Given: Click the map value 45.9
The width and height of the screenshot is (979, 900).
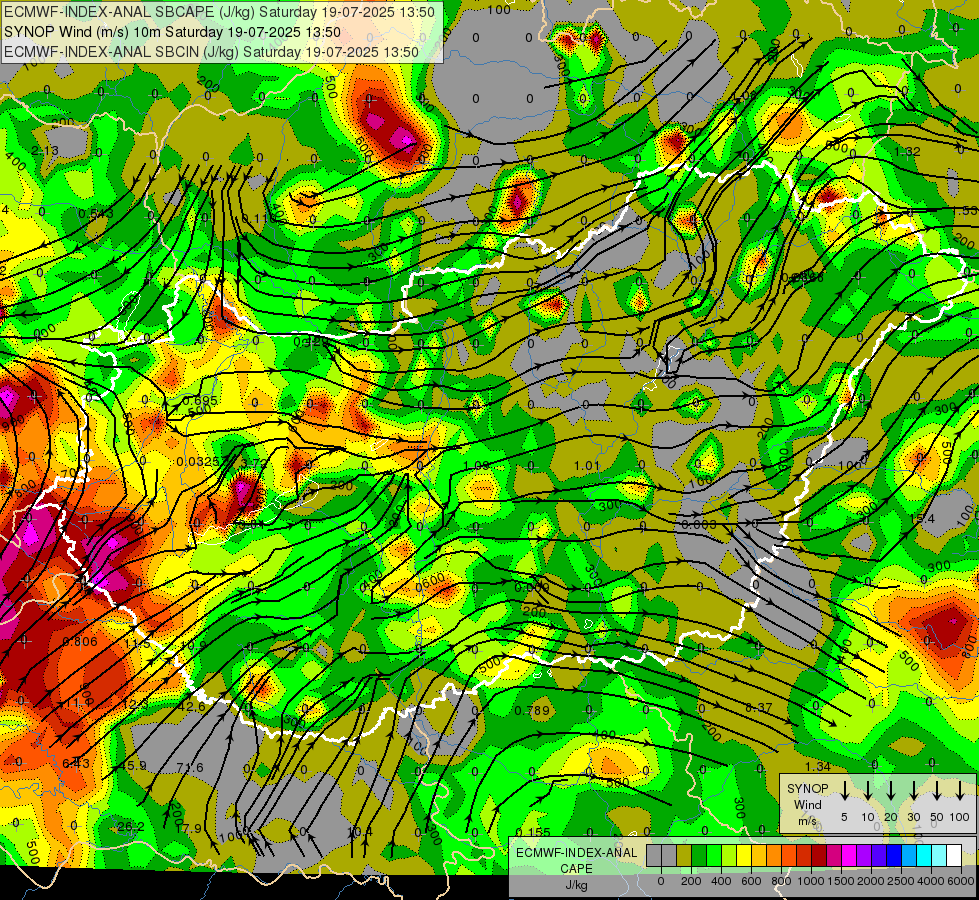Looking at the screenshot, I should 132,765.
